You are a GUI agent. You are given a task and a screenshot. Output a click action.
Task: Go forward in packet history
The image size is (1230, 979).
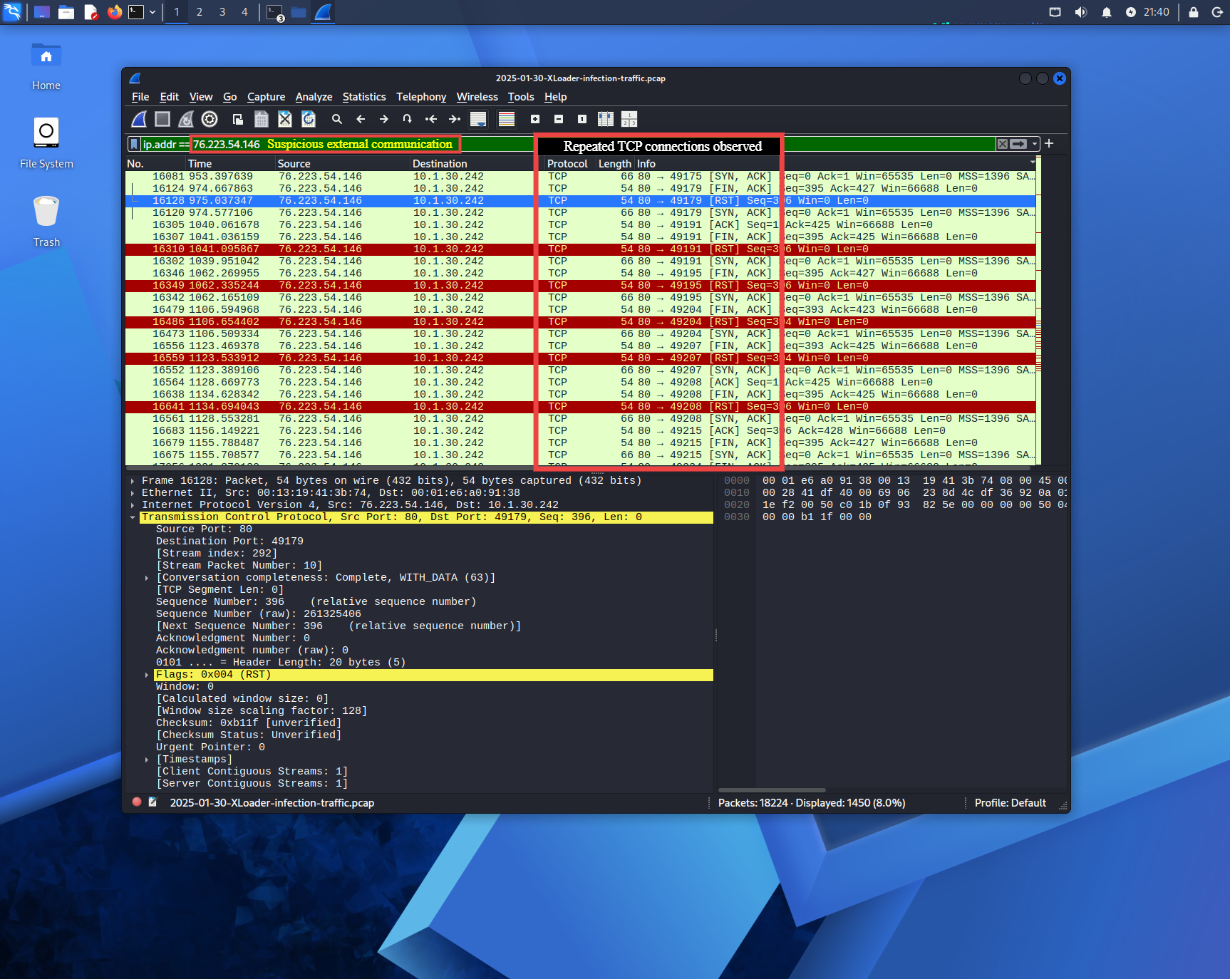coord(384,119)
